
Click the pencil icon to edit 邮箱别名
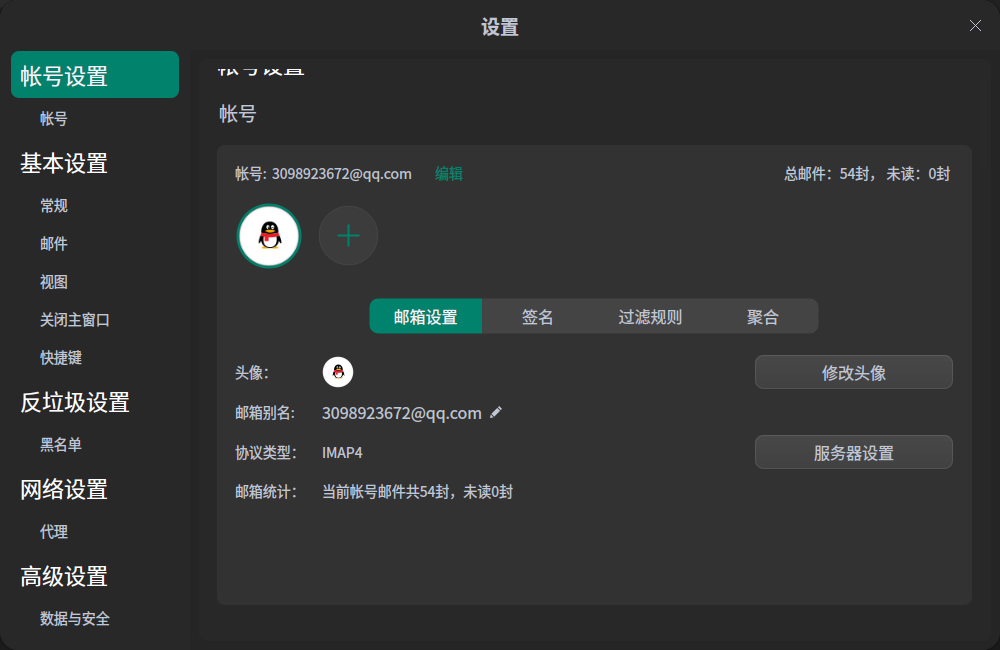[x=496, y=412]
